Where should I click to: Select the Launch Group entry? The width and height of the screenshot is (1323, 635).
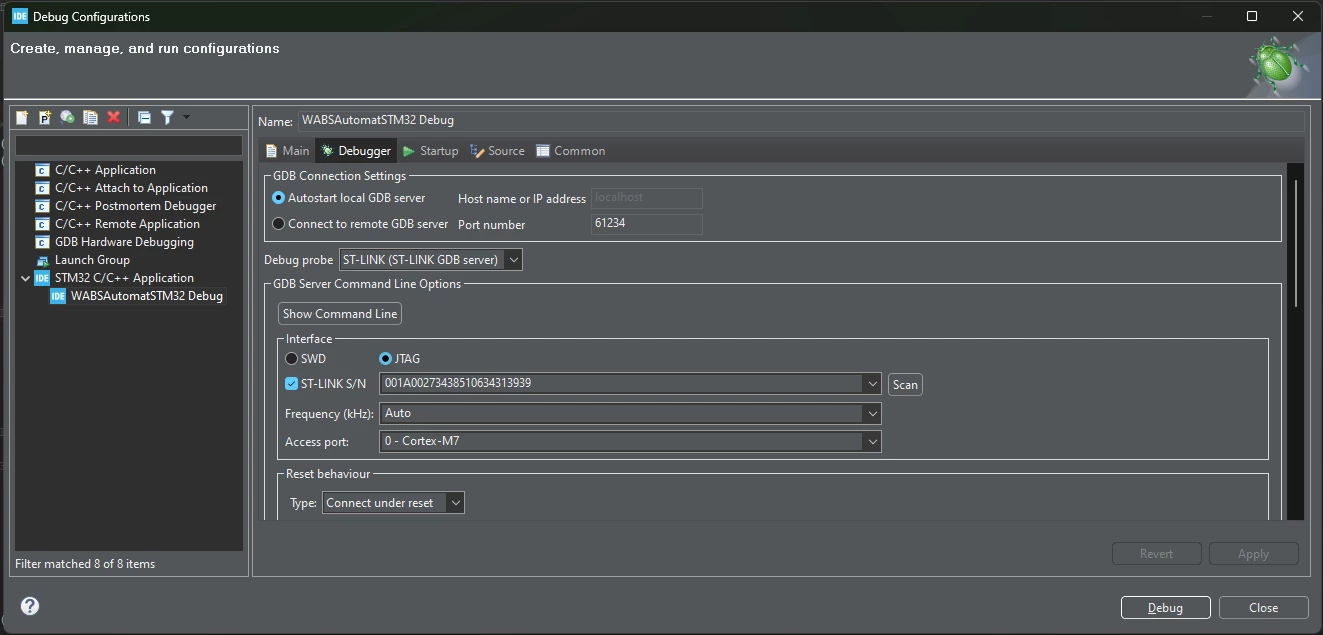pyautogui.click(x=92, y=260)
